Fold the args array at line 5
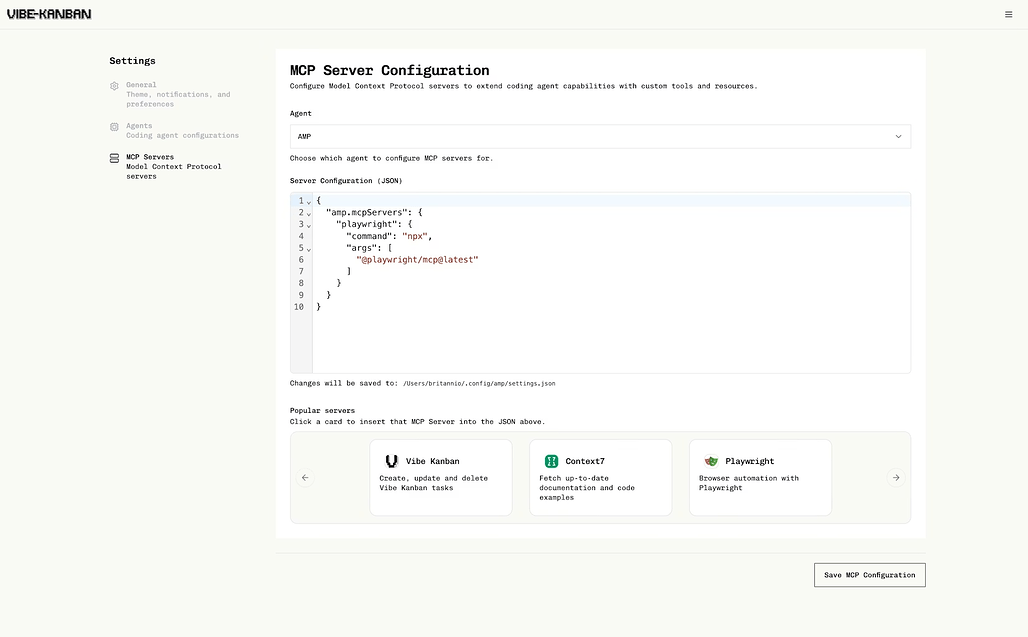The width and height of the screenshot is (1028, 637). (308, 249)
